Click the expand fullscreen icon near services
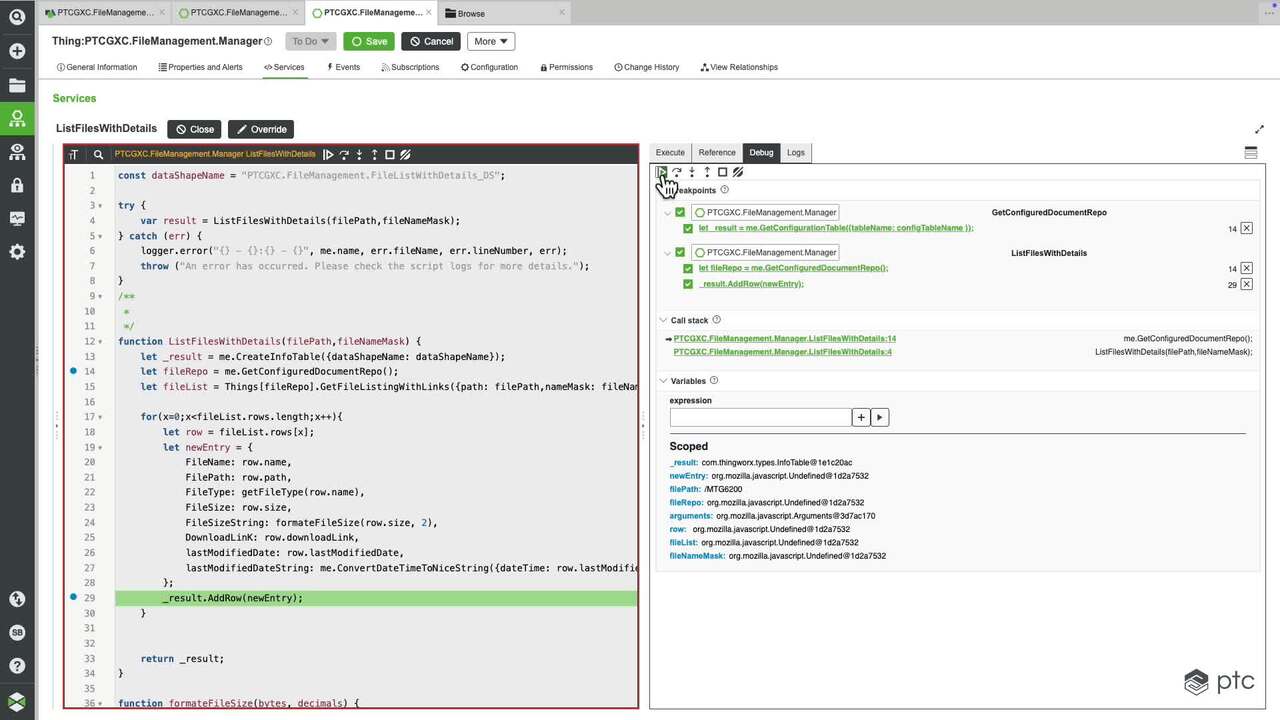The image size is (1280, 720). pos(1259,129)
